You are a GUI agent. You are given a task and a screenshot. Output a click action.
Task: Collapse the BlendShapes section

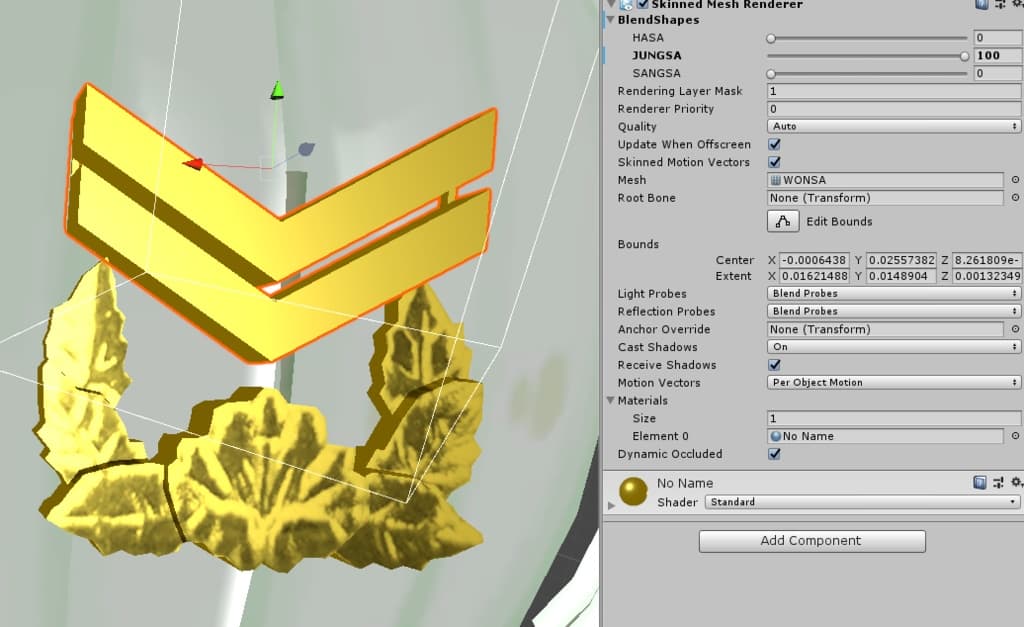pos(611,20)
